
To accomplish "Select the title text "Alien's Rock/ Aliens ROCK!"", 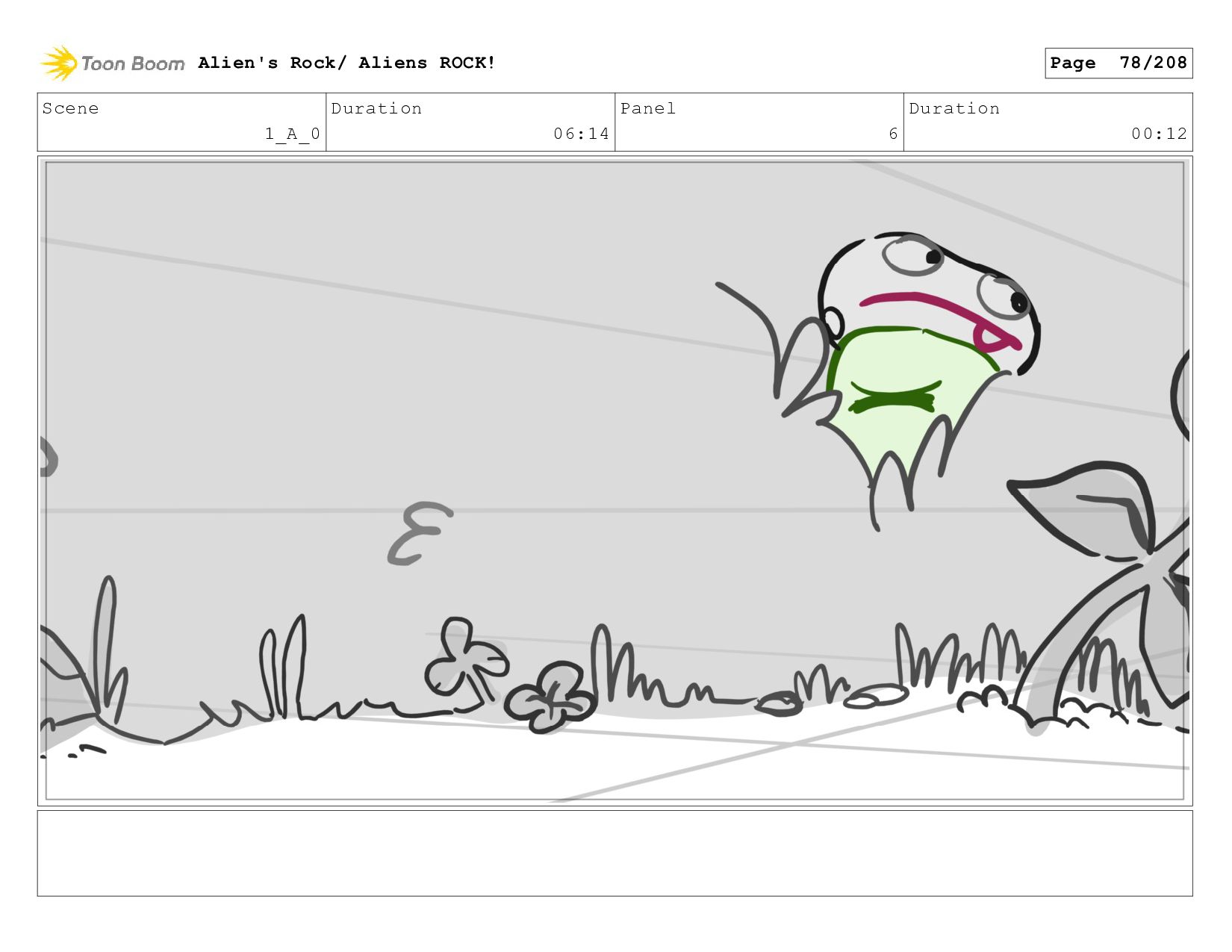I will (x=346, y=63).
